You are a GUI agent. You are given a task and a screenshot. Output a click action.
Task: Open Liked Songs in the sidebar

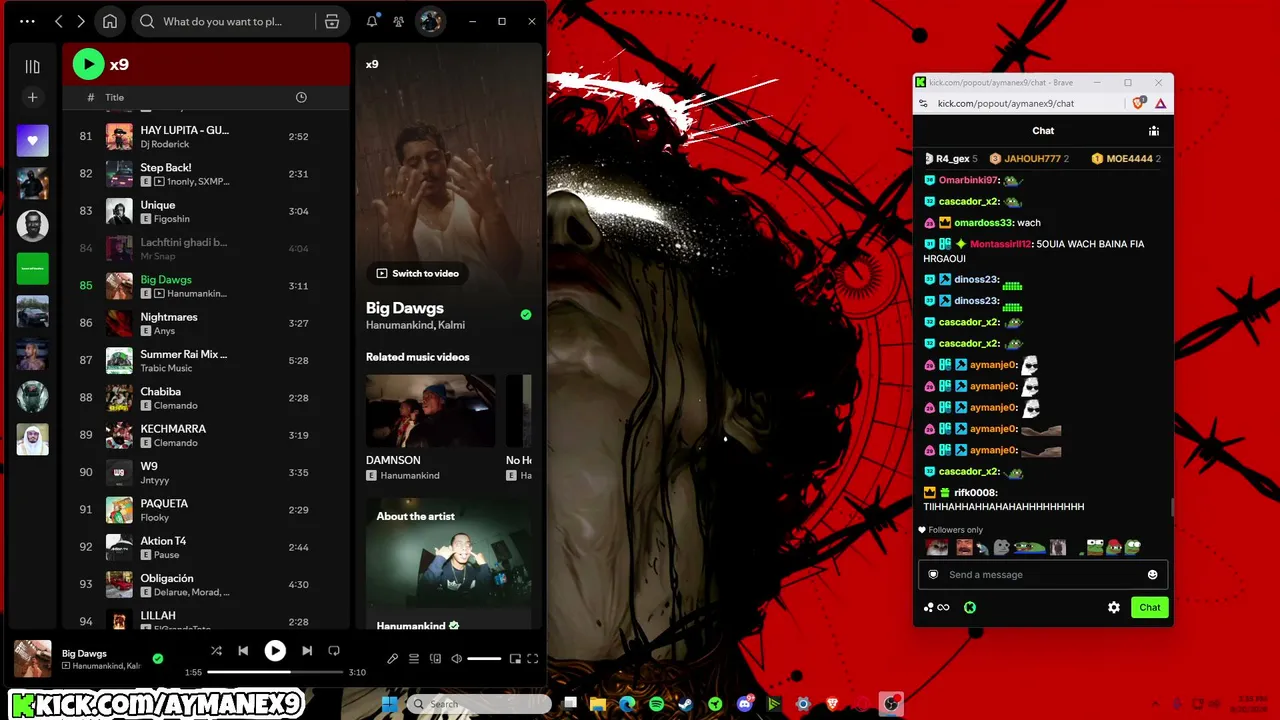[x=32, y=141]
